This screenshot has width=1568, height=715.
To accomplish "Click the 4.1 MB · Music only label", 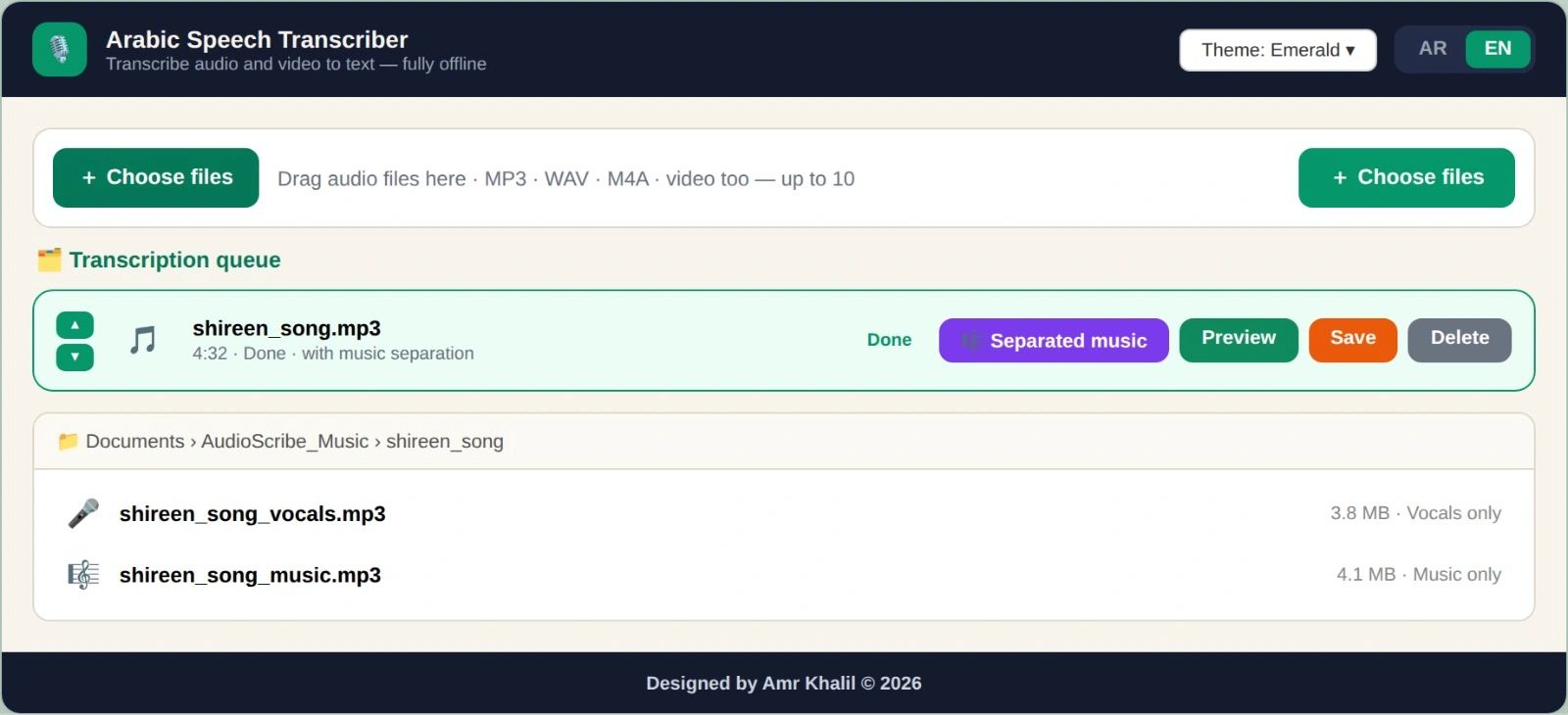I will [x=1418, y=575].
